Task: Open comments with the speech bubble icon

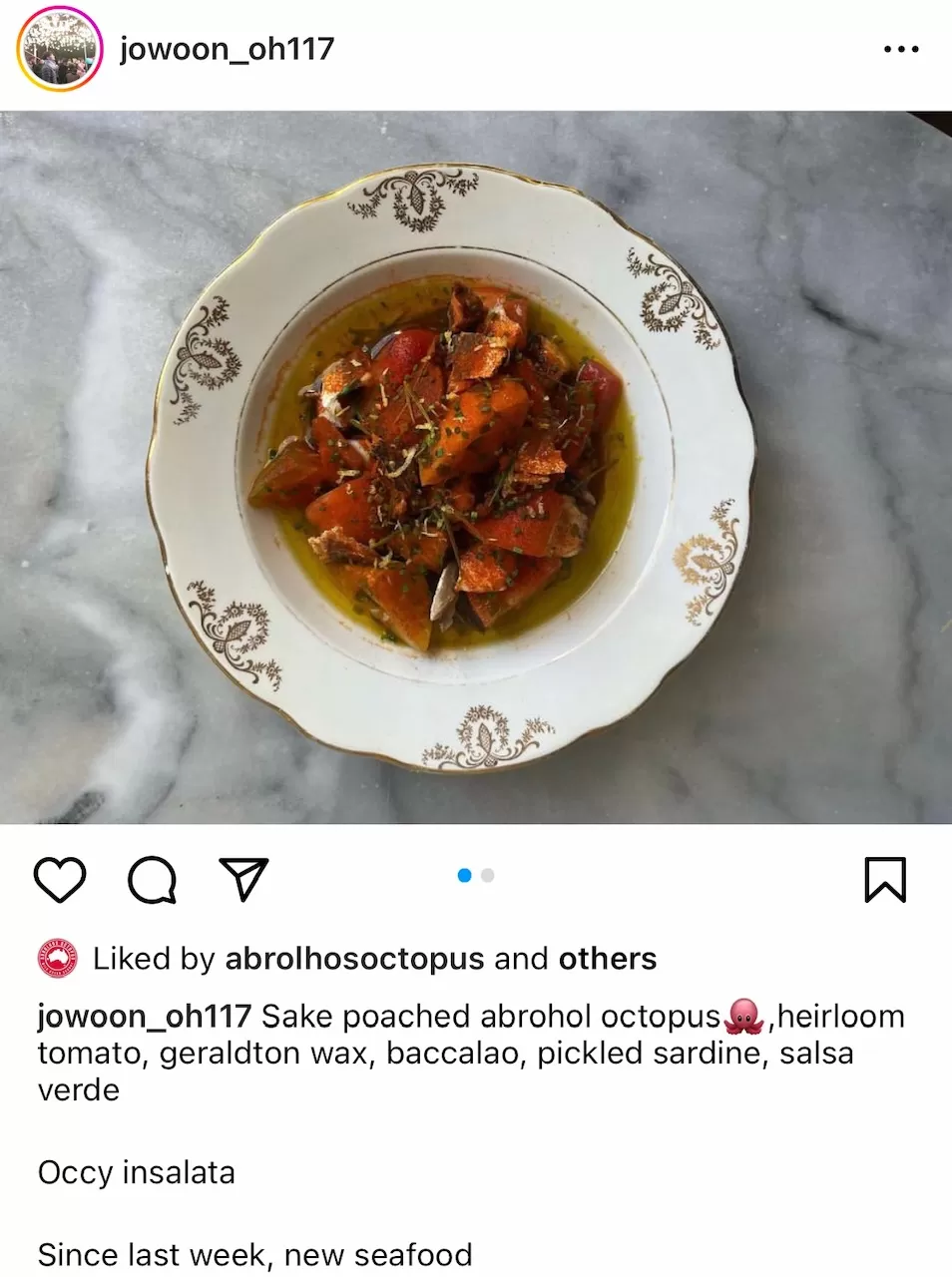Action: [152, 879]
